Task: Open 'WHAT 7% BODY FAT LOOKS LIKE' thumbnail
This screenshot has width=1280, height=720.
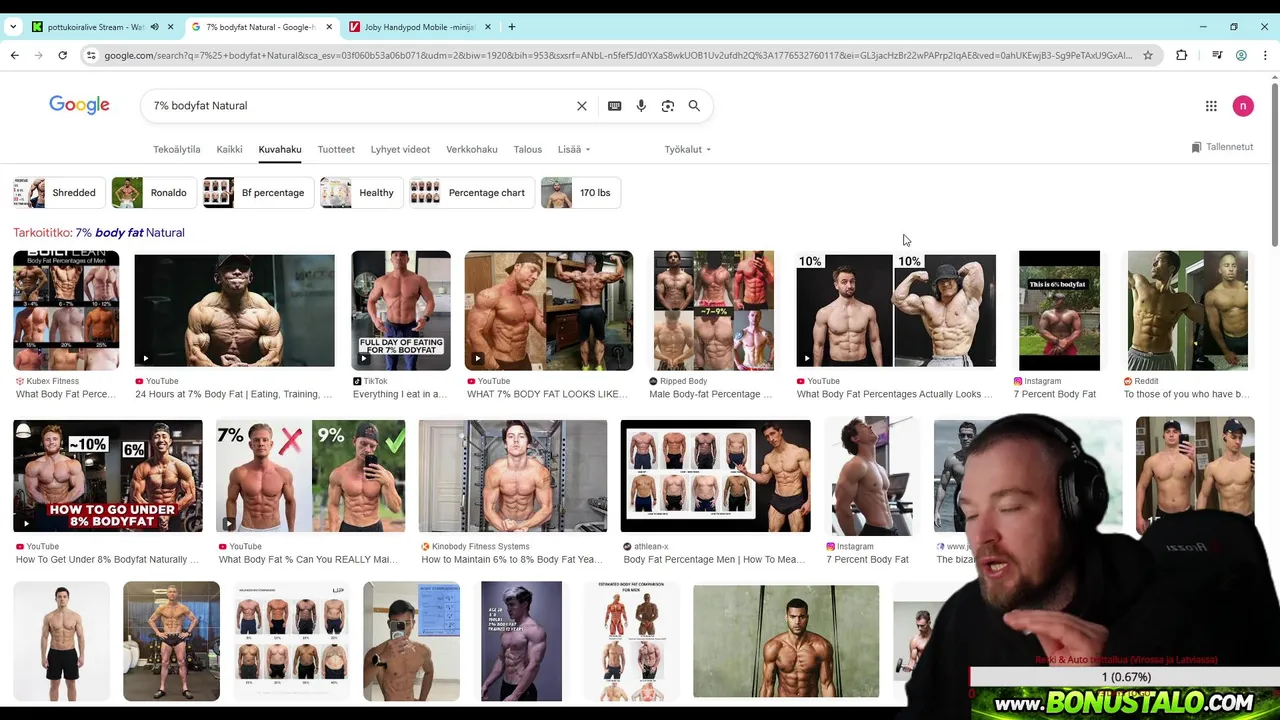Action: [x=549, y=310]
